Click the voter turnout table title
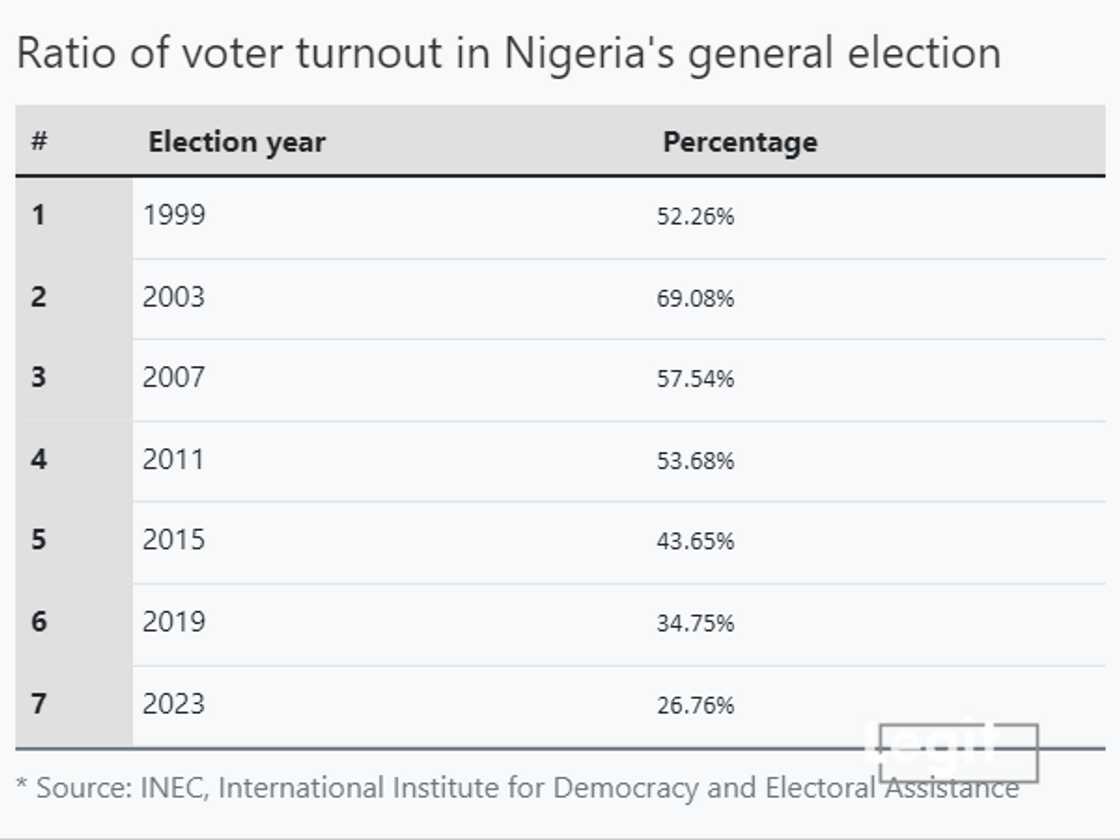Screen dimensions: 1120x840 (x=508, y=53)
